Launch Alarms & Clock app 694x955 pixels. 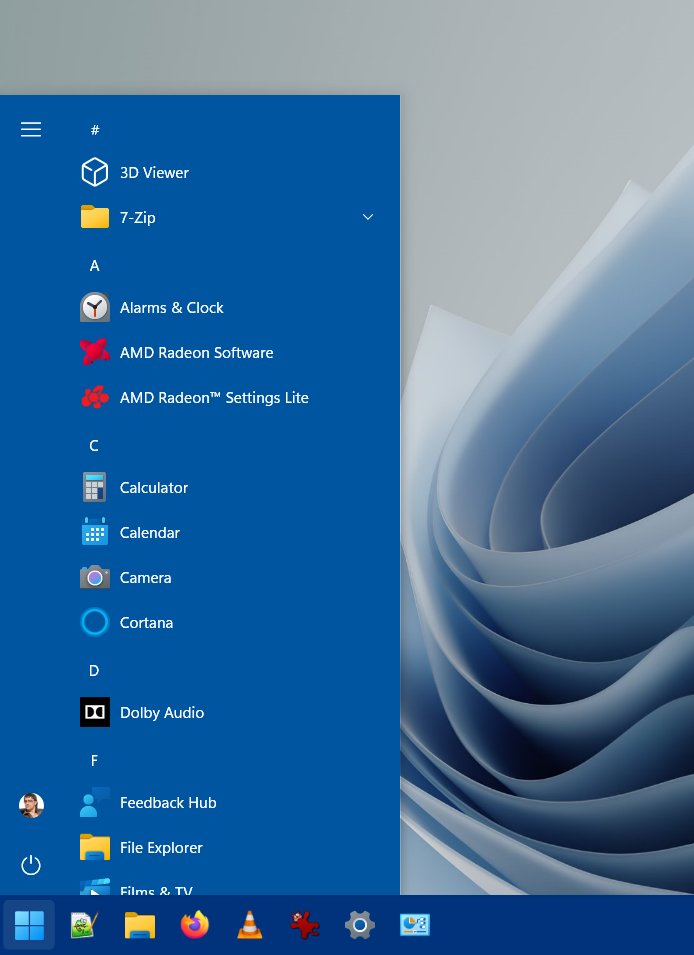[x=171, y=308]
